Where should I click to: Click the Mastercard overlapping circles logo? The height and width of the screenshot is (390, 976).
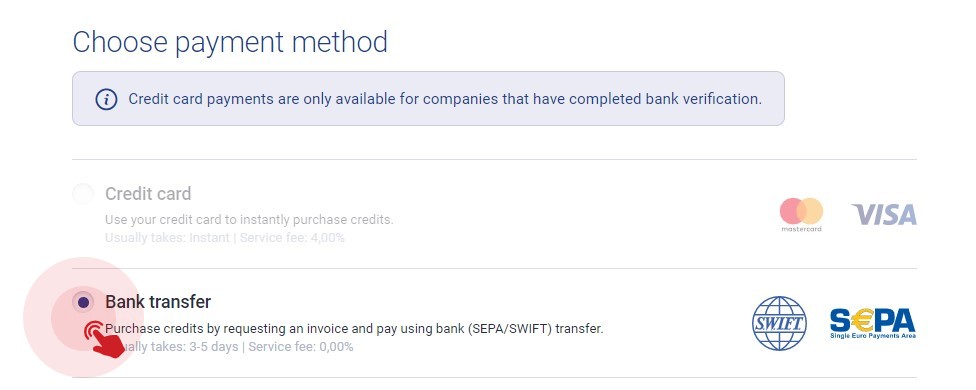(x=801, y=211)
